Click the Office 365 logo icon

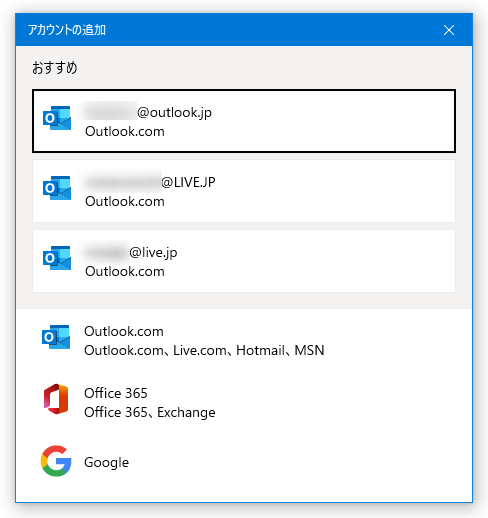coord(56,399)
